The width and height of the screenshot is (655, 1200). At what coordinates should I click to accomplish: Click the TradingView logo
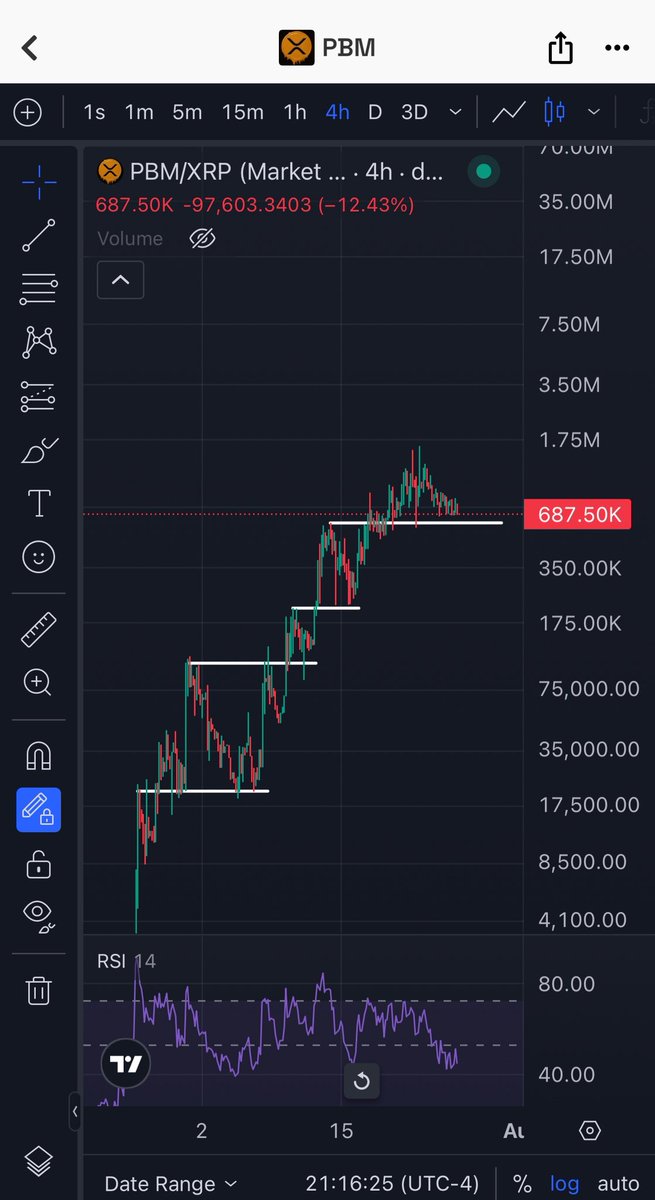click(x=125, y=1064)
